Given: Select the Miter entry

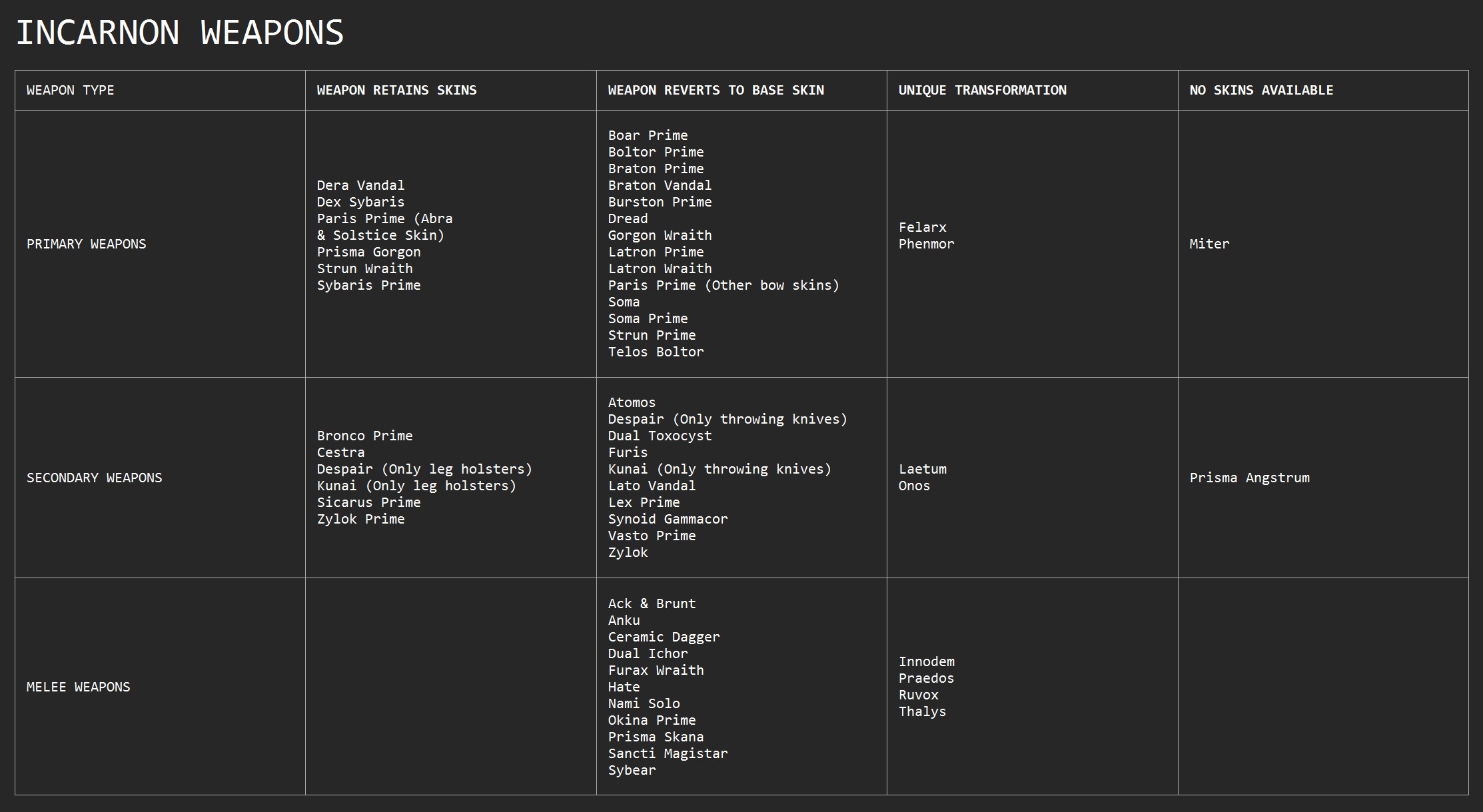Looking at the screenshot, I should point(1209,244).
